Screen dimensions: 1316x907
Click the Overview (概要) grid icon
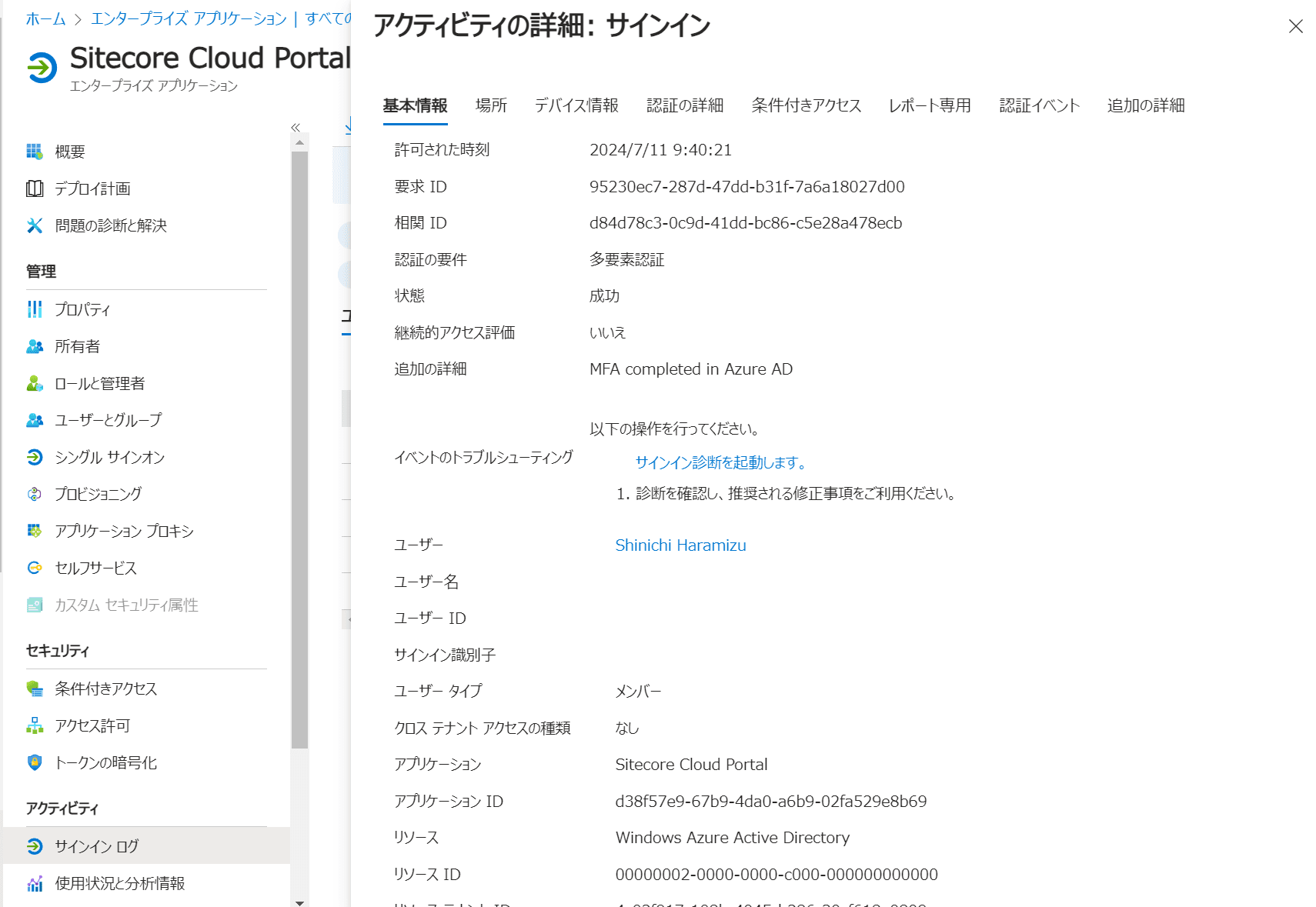[35, 152]
